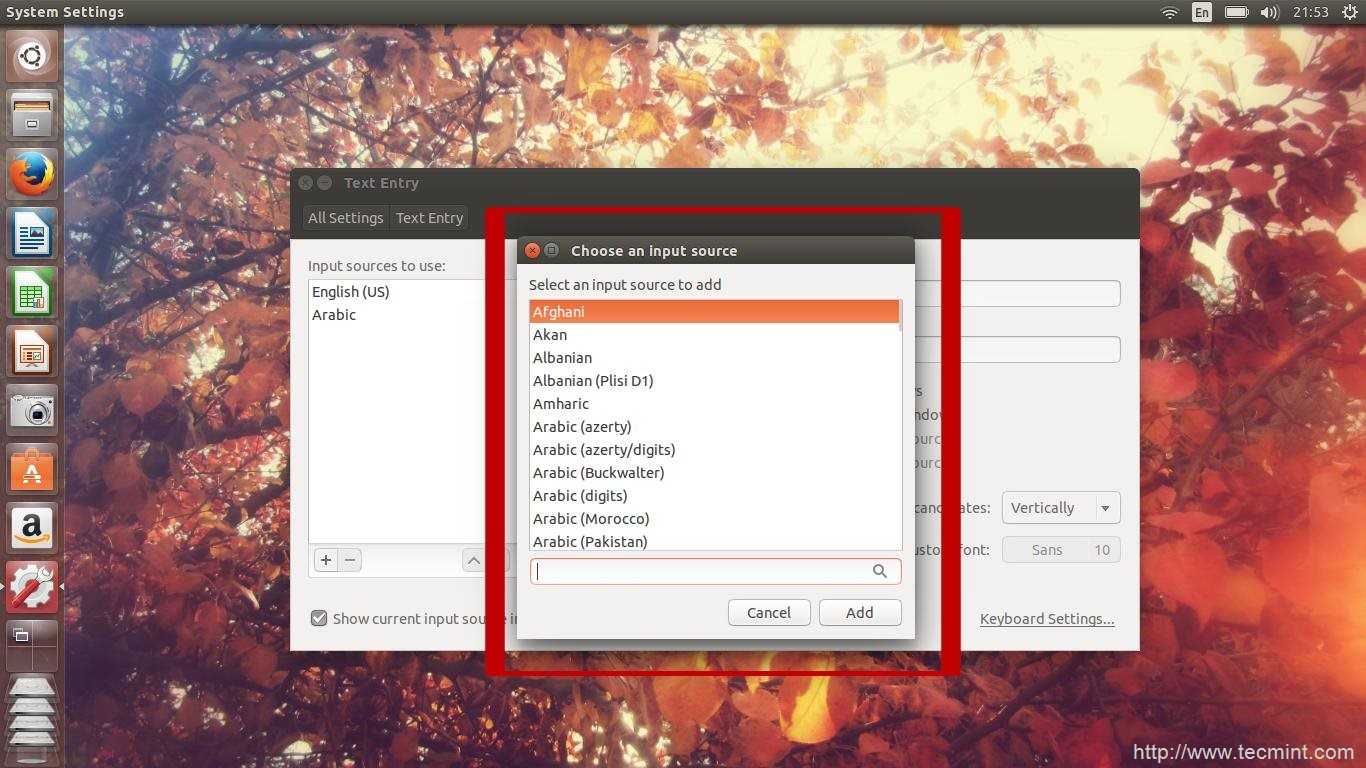1366x768 pixels.
Task: Add an input source with the plus button
Action: pyautogui.click(x=326, y=560)
